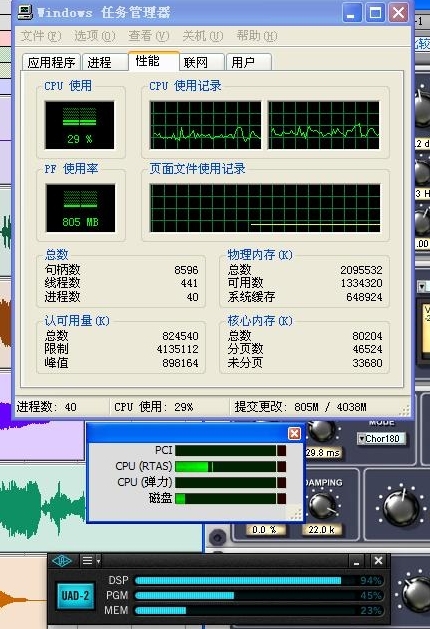430x629 pixels.
Task: Click the first CPU usage history graph
Action: [x=205, y=125]
